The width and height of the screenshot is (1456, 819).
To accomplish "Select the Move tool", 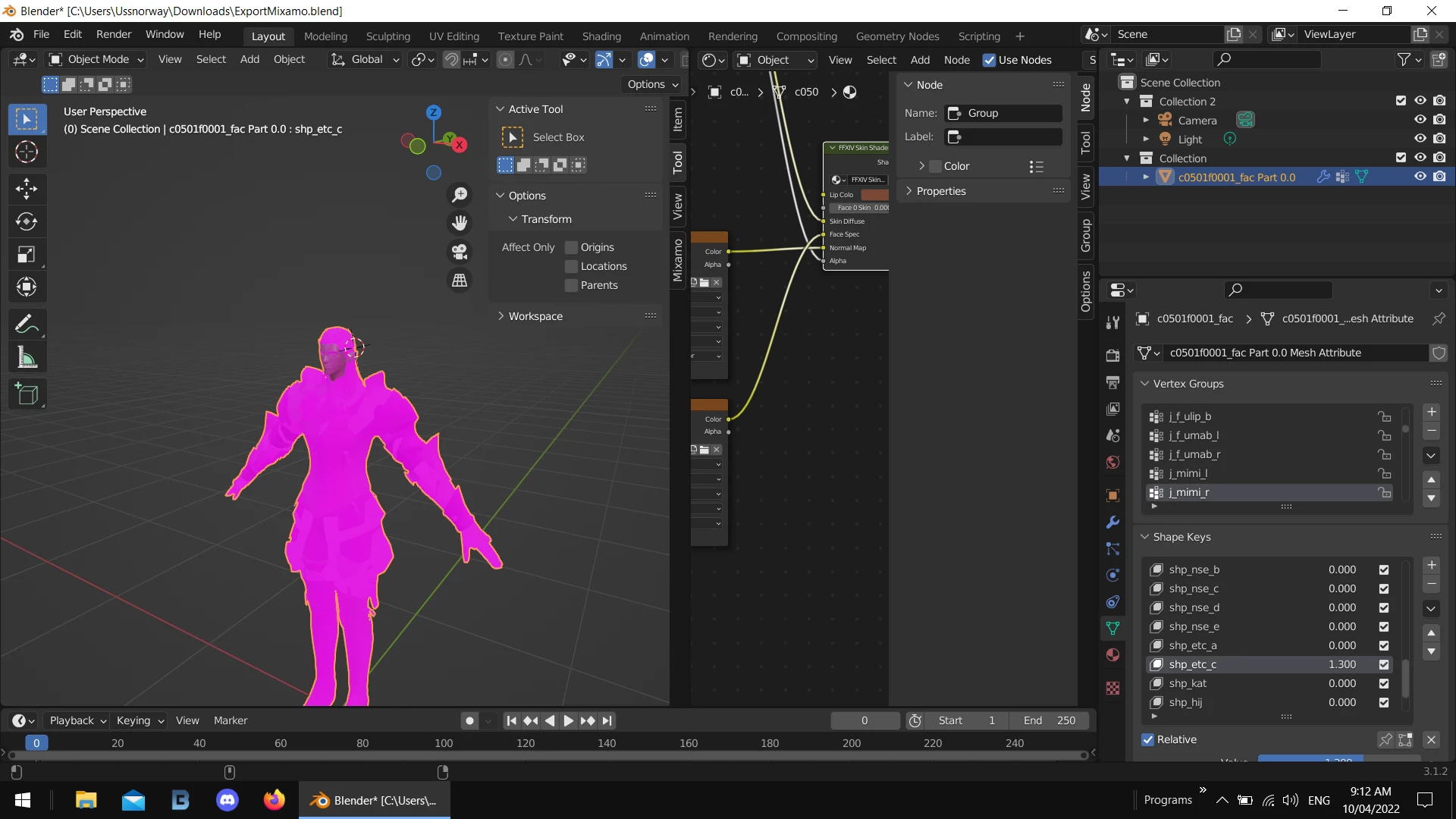I will pos(27,188).
